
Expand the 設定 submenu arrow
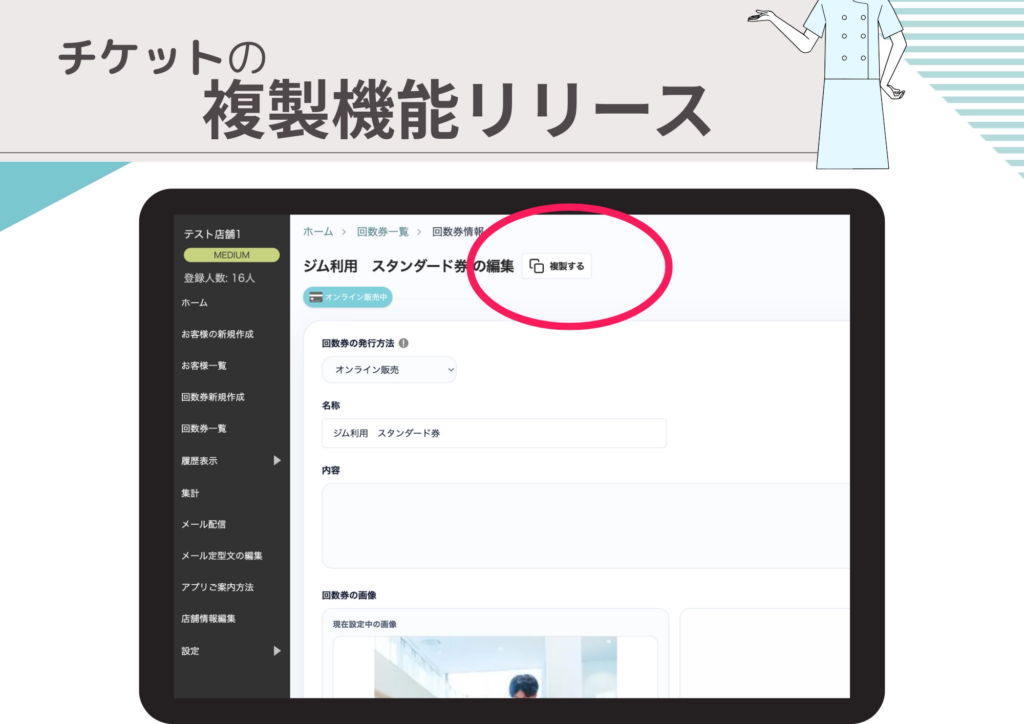(277, 650)
